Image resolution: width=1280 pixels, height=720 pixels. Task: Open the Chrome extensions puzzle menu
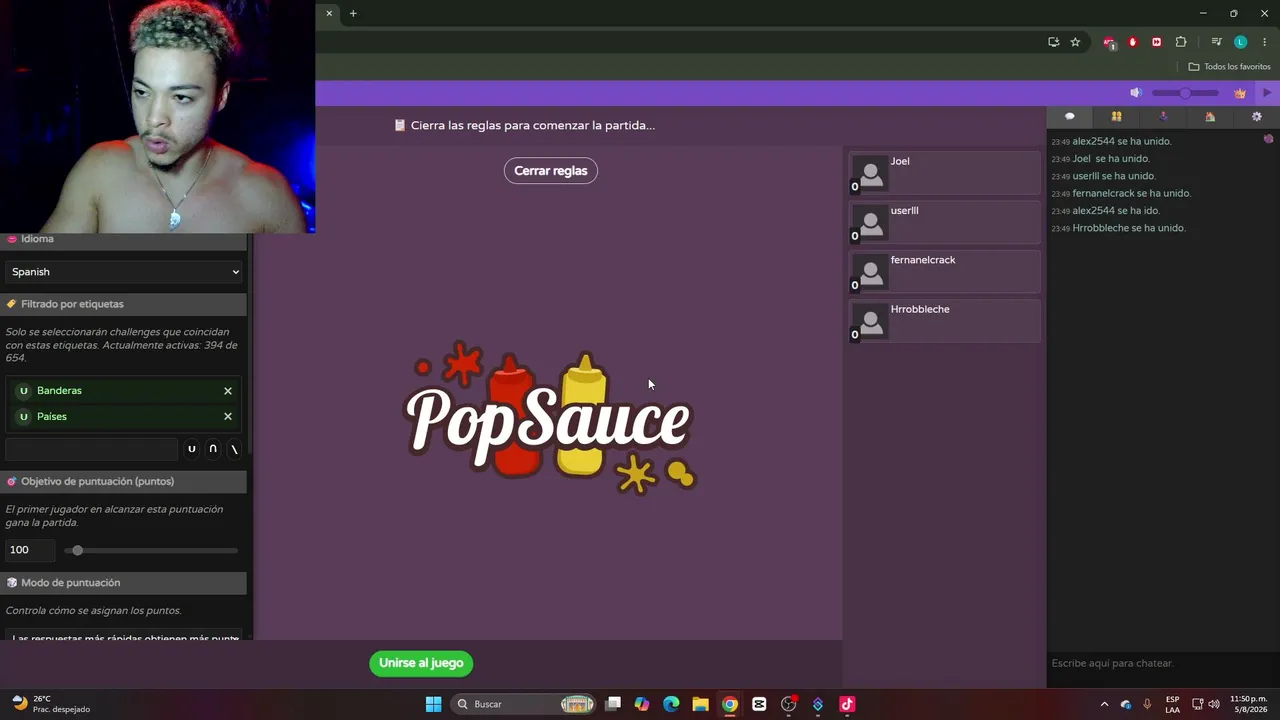[1181, 42]
